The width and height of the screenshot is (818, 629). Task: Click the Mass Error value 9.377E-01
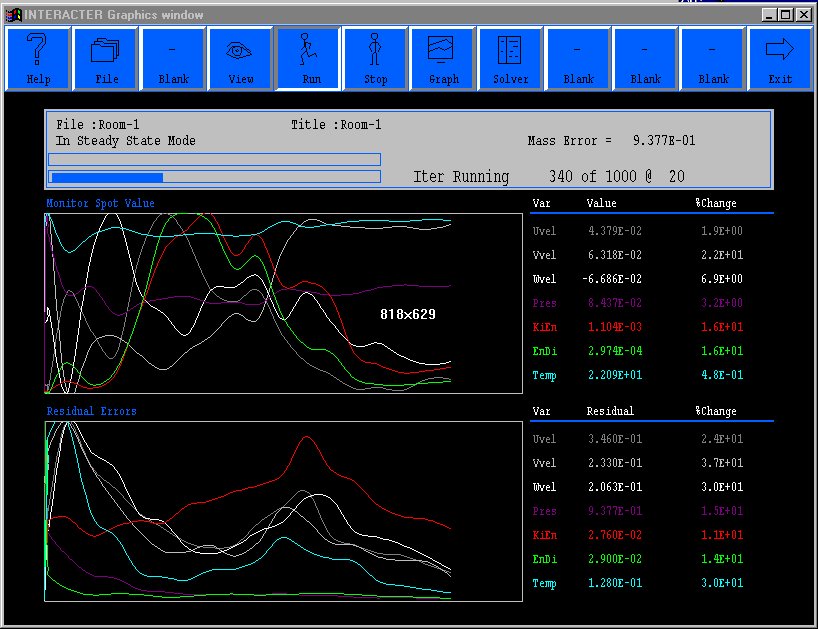[664, 140]
